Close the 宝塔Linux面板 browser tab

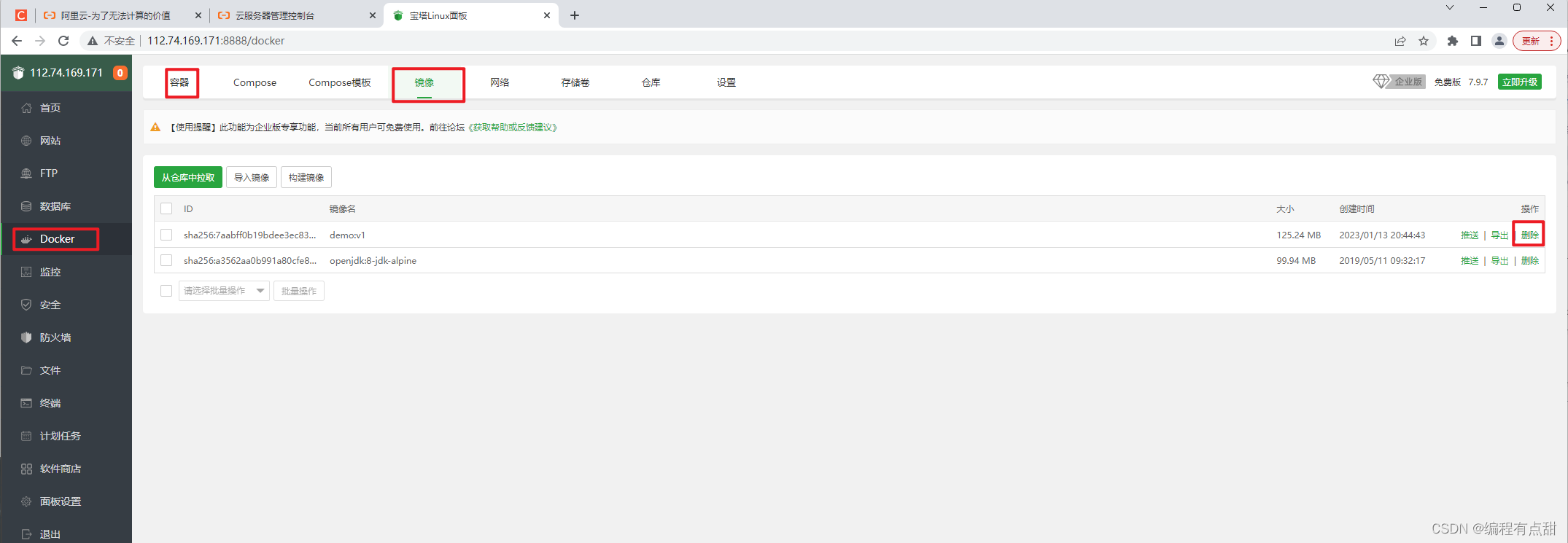pos(547,15)
